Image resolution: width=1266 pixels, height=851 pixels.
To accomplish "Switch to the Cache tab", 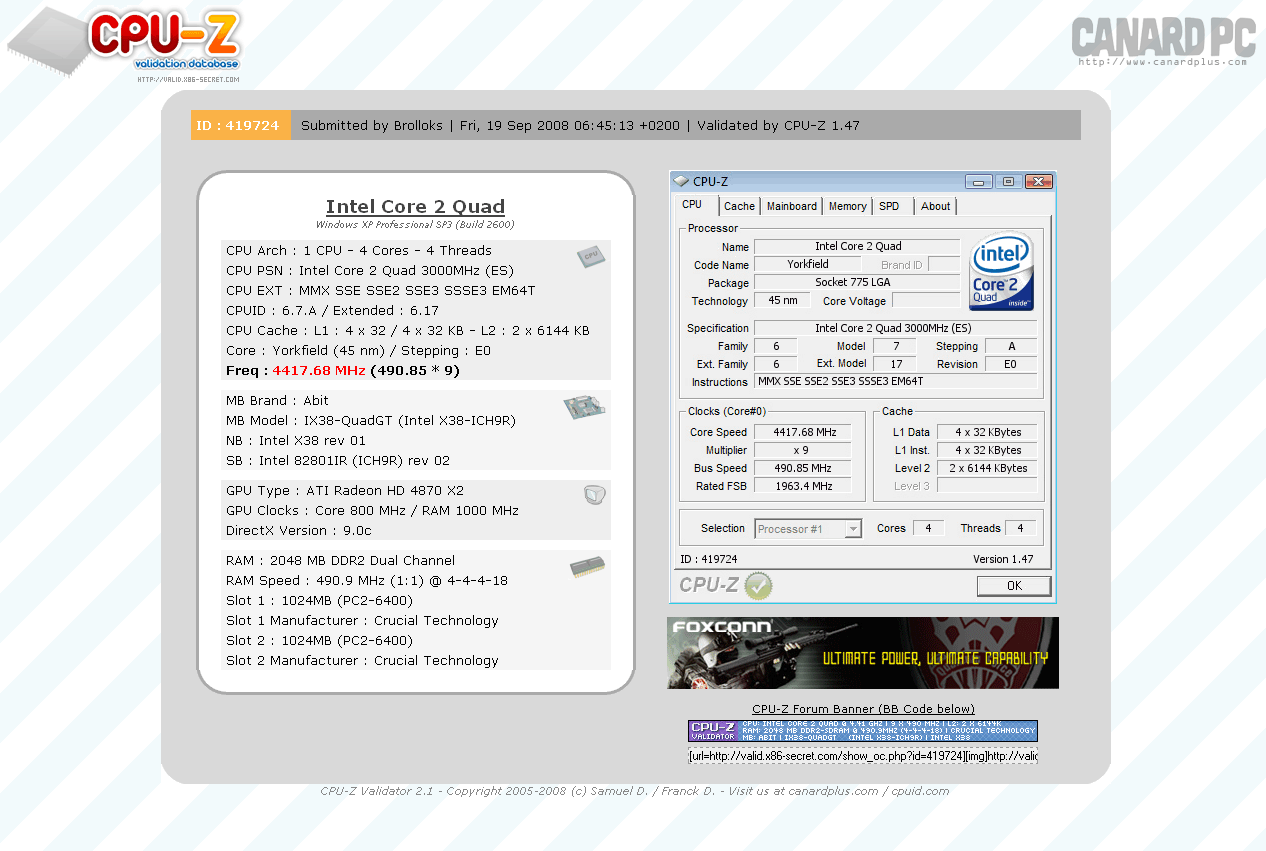I will pyautogui.click(x=740, y=206).
